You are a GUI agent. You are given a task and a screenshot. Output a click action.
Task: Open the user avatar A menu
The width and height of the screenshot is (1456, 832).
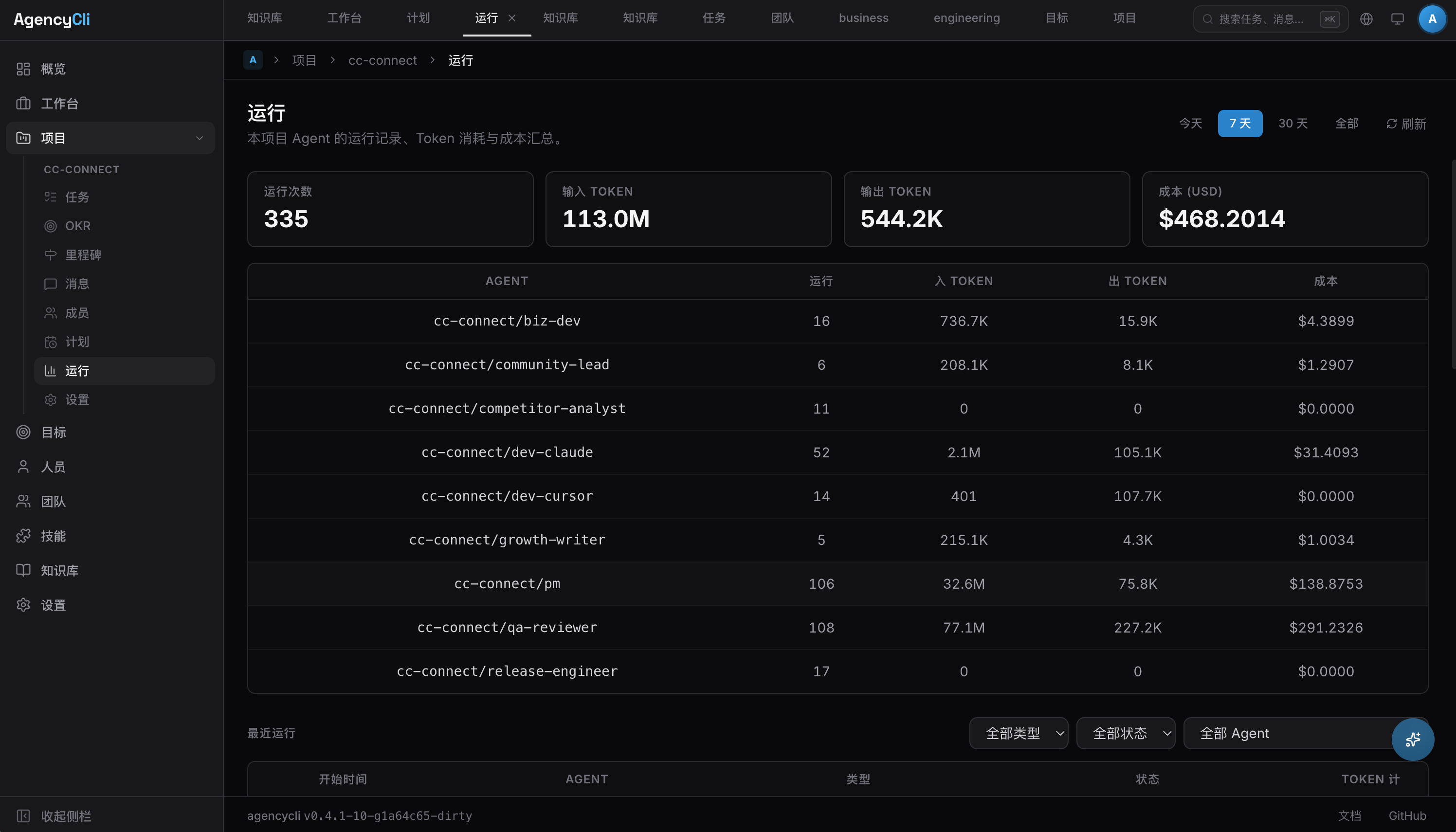tap(1432, 19)
